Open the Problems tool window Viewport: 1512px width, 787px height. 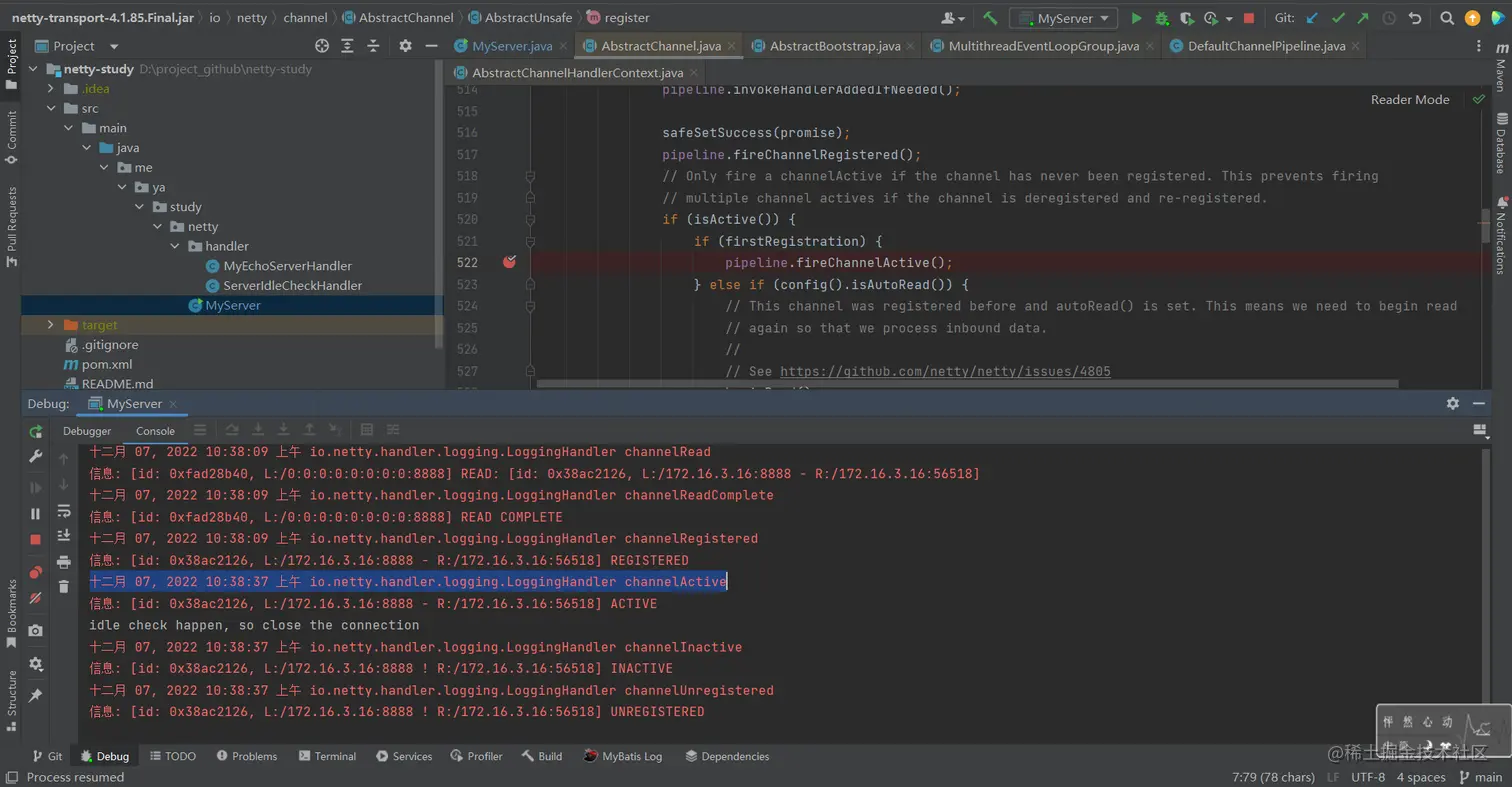pos(246,756)
